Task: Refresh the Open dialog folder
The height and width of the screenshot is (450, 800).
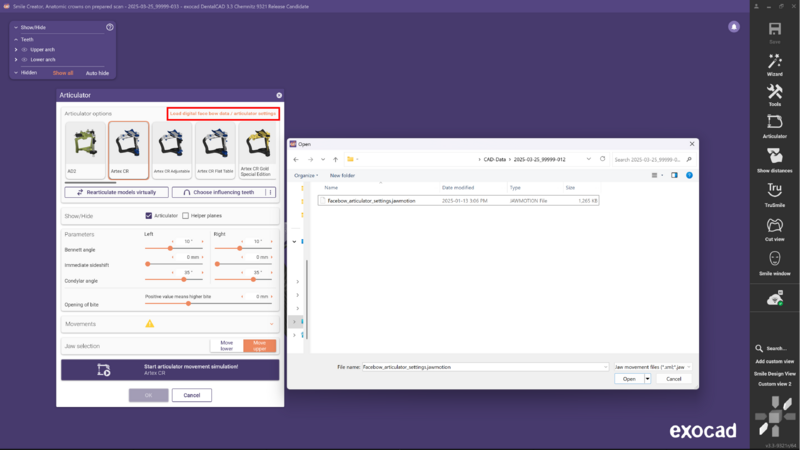Action: (x=603, y=159)
